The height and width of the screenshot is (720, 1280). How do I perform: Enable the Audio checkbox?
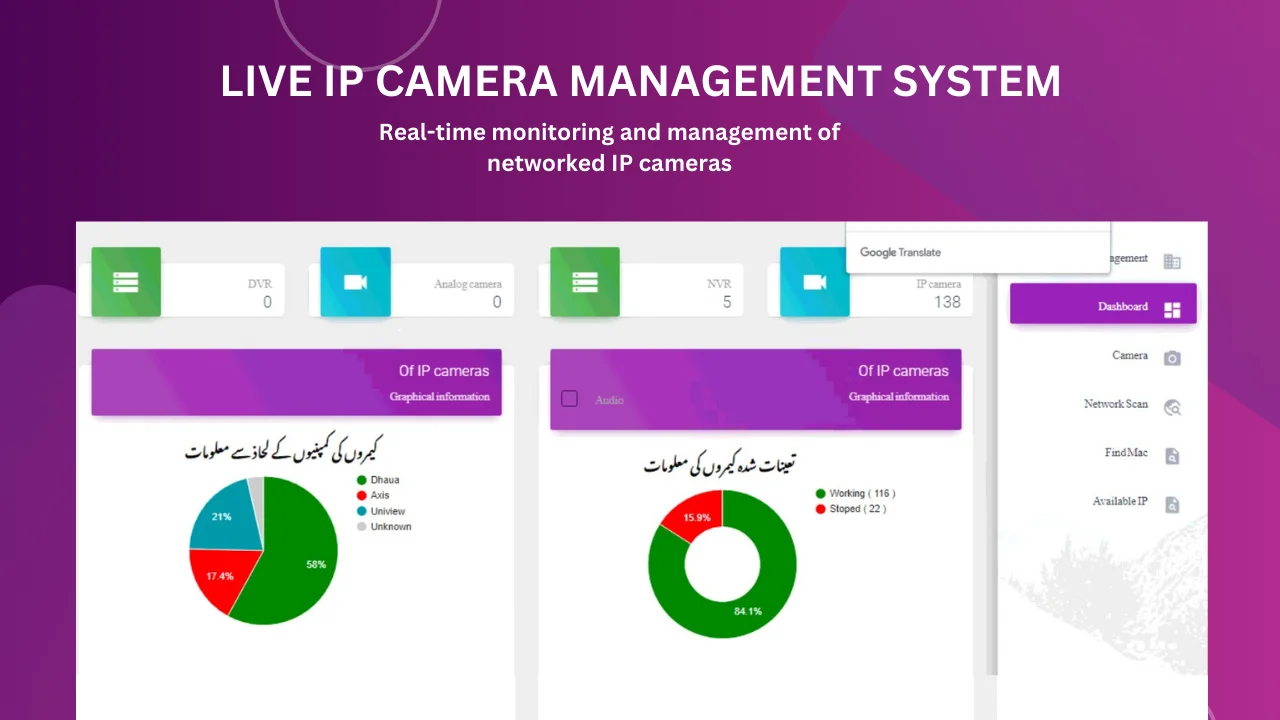[570, 399]
